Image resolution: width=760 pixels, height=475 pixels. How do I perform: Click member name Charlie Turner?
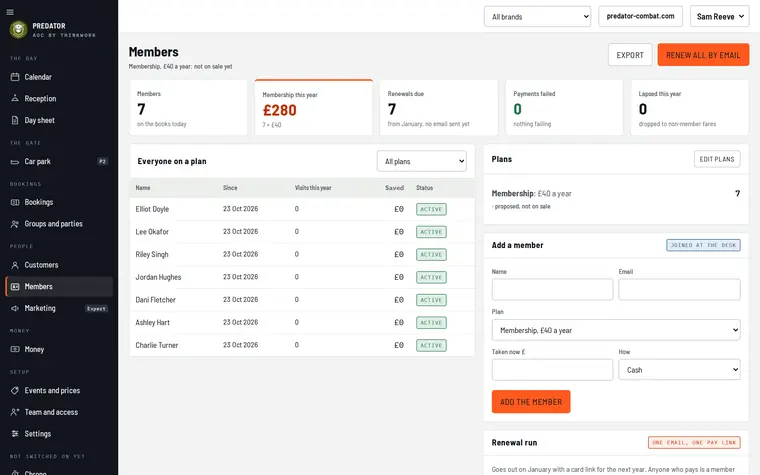(x=157, y=345)
